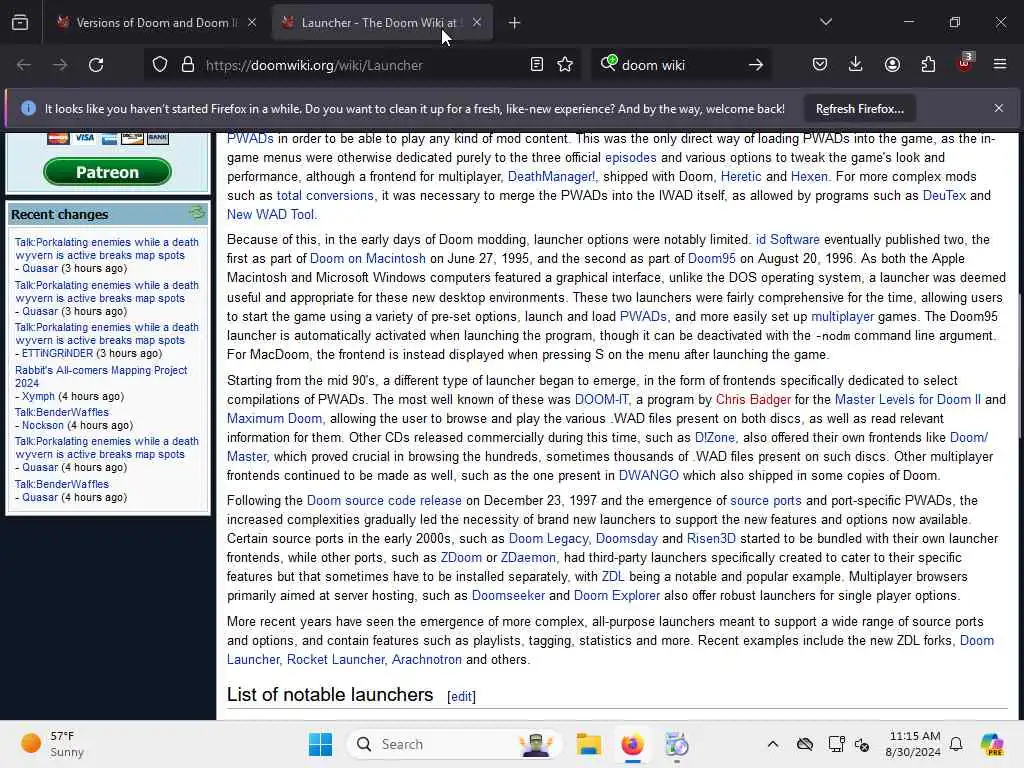Open the D!Zone link
The width and height of the screenshot is (1024, 768).
click(714, 438)
